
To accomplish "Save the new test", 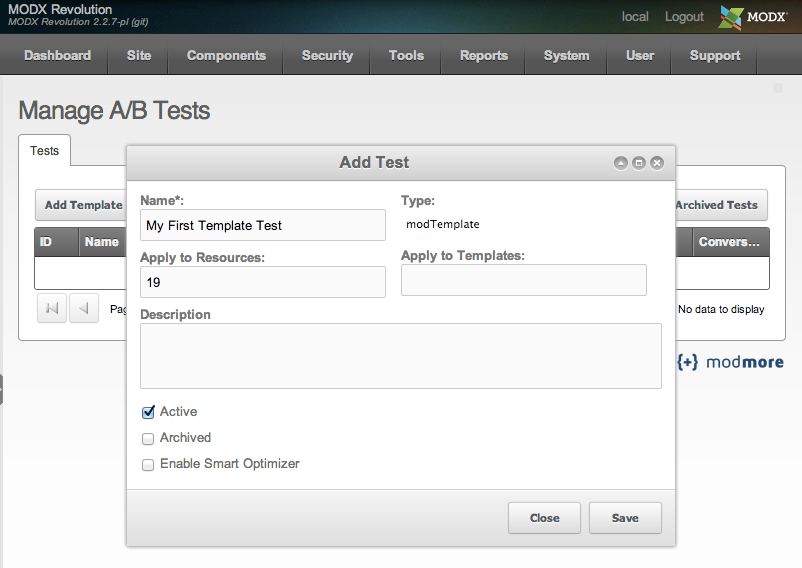I will (625, 518).
